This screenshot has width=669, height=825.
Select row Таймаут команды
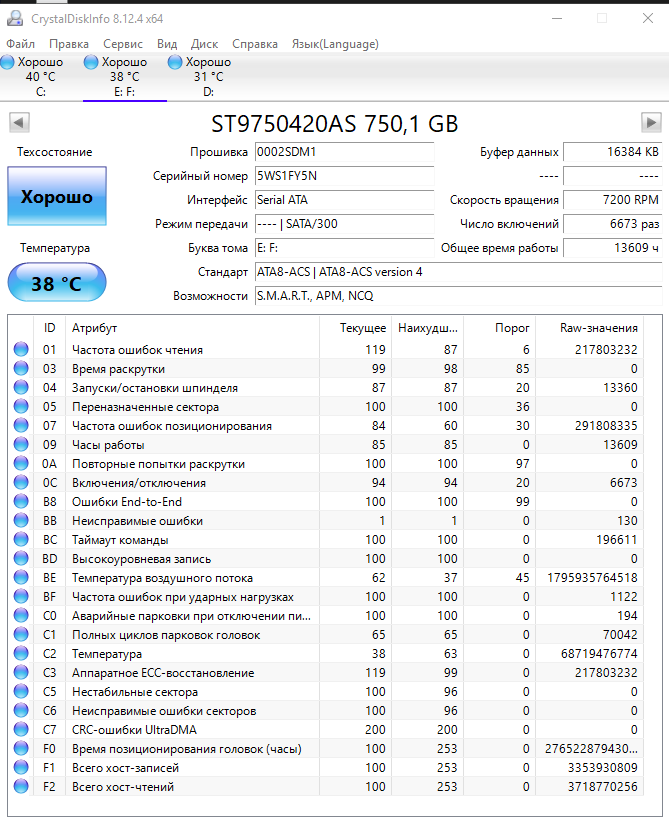(x=326, y=540)
